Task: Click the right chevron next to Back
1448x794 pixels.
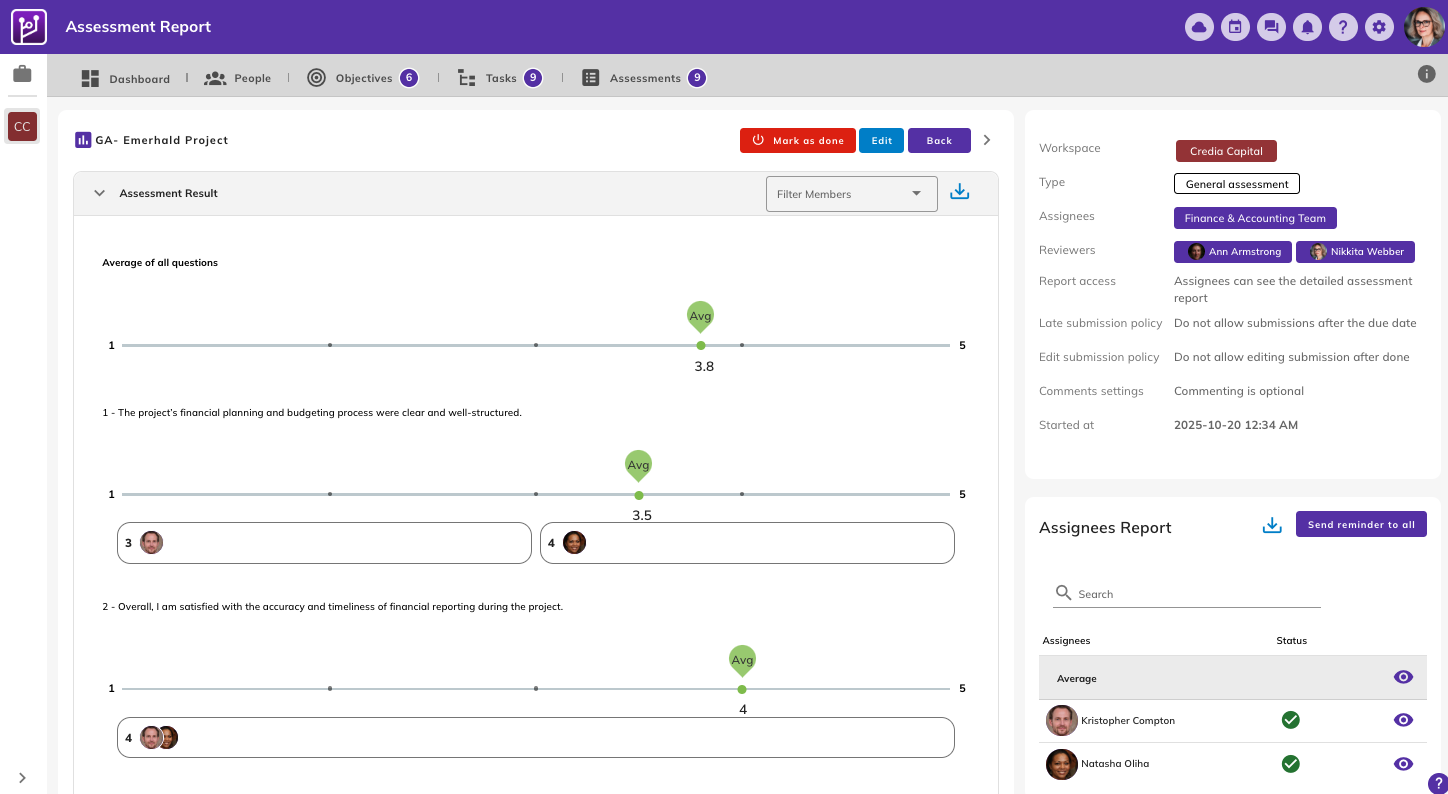Action: point(987,140)
